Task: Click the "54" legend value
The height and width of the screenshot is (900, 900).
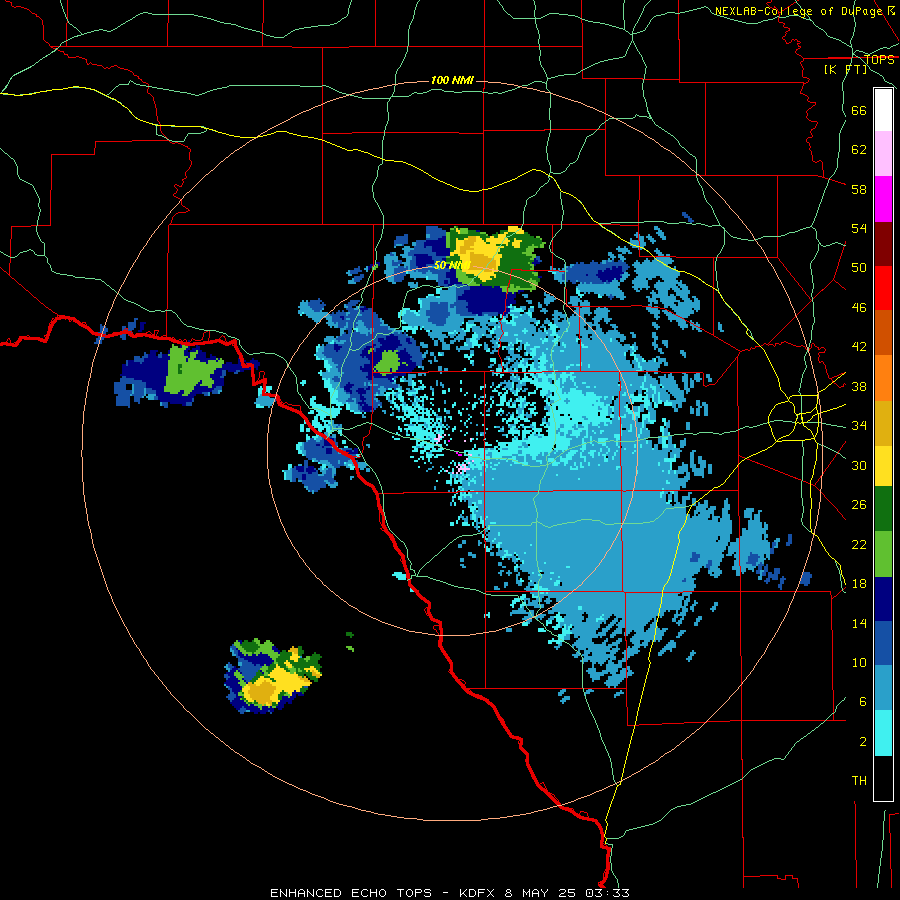Action: [x=859, y=228]
